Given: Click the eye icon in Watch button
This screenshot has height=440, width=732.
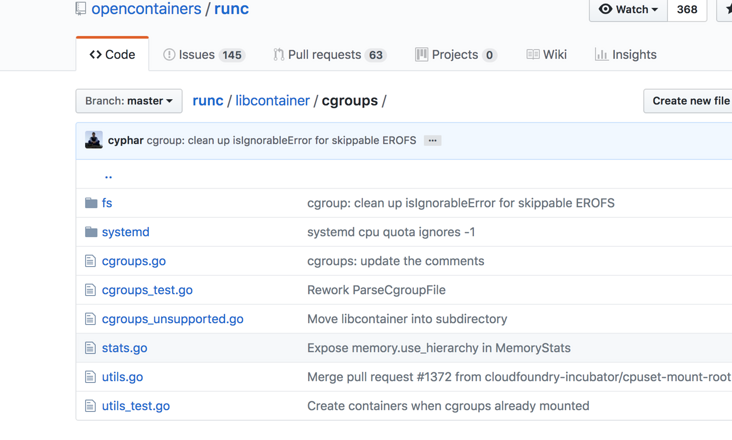Looking at the screenshot, I should (x=605, y=9).
